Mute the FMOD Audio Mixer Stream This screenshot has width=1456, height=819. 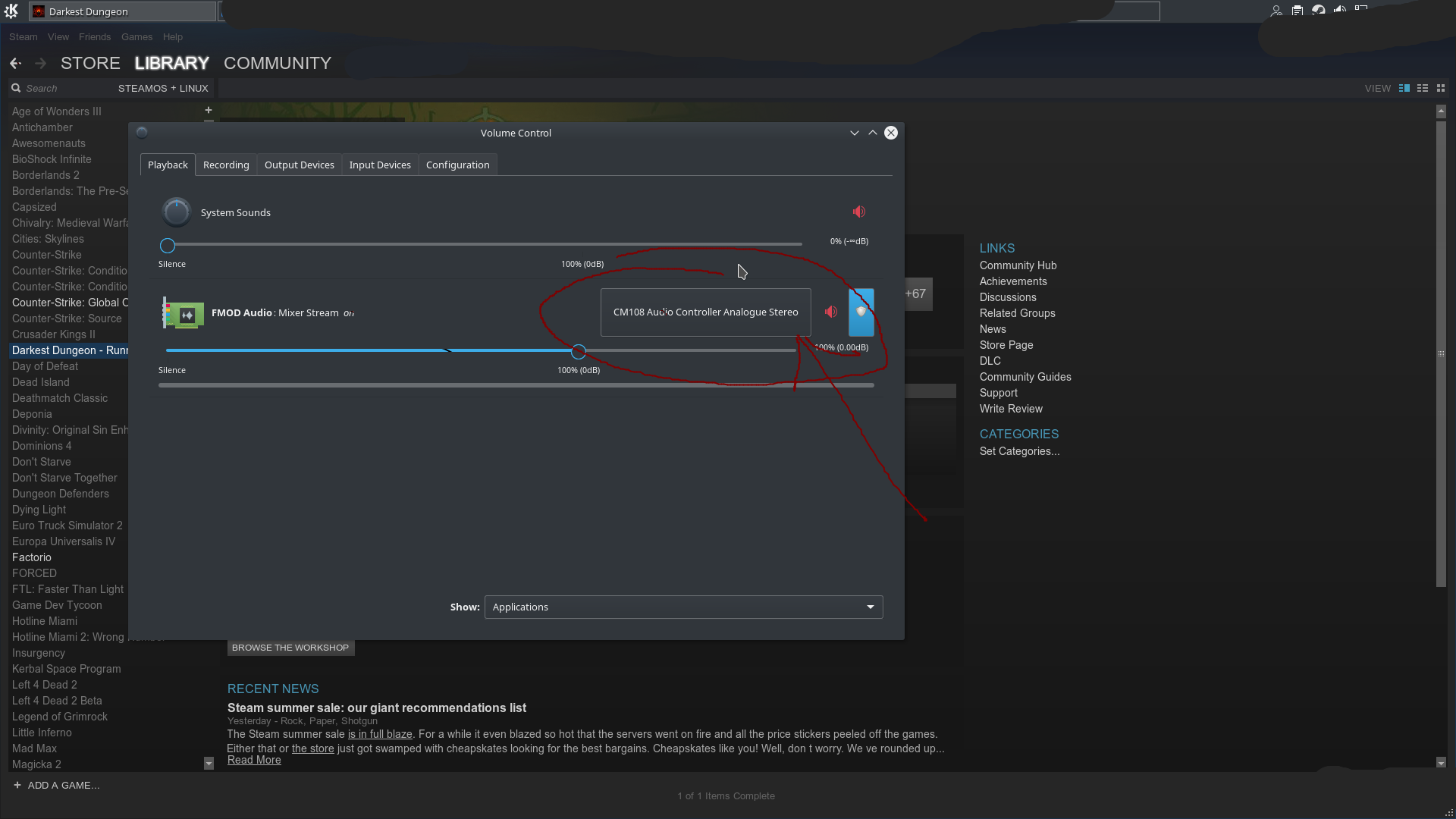pos(832,312)
